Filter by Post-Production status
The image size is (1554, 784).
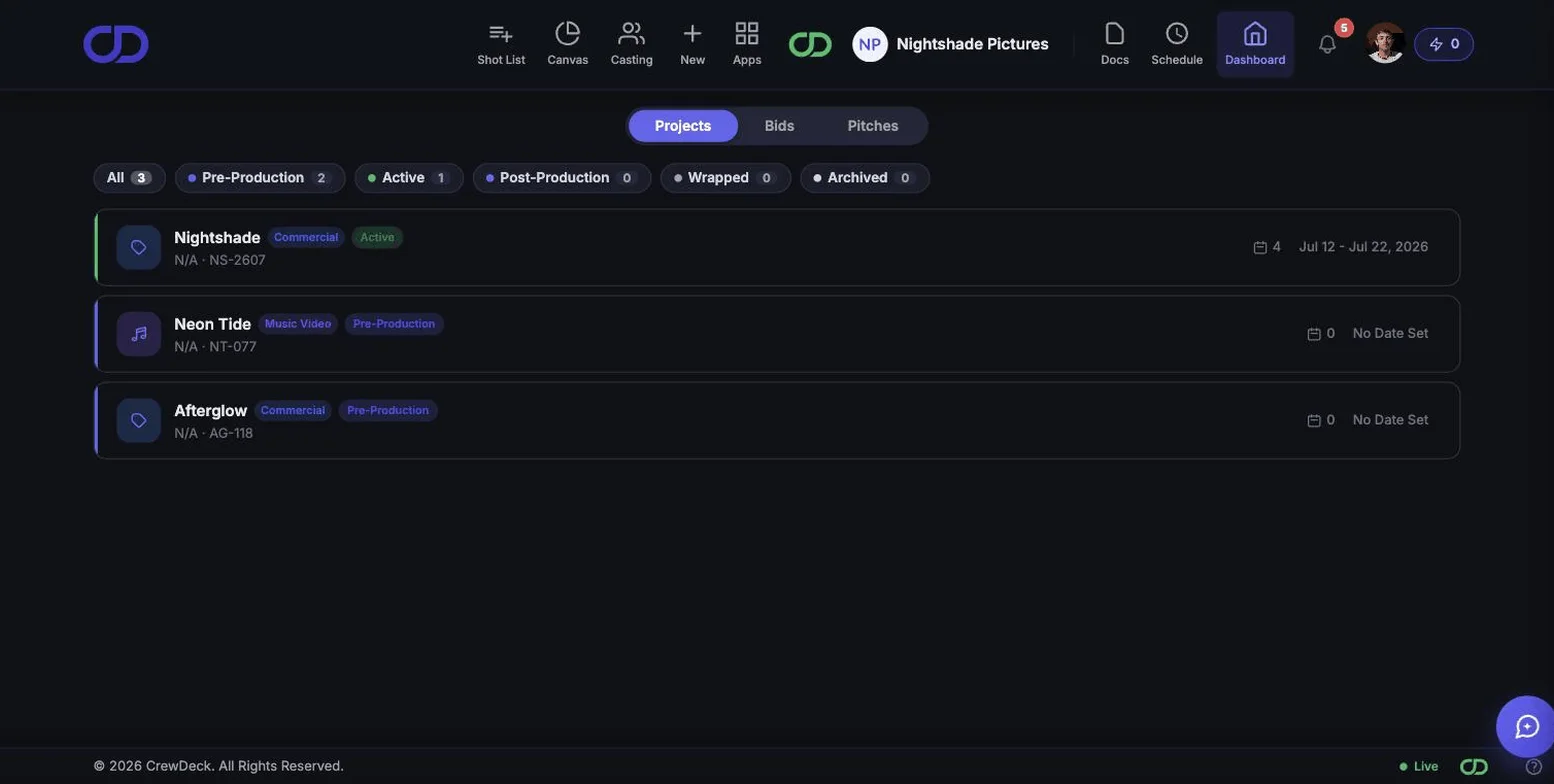coord(562,178)
